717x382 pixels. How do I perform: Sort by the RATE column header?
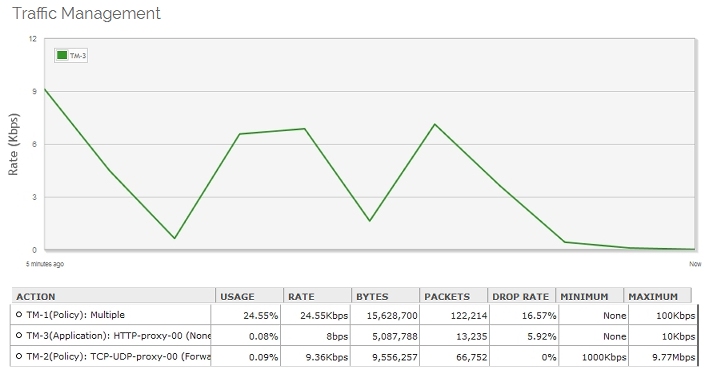[317, 296]
